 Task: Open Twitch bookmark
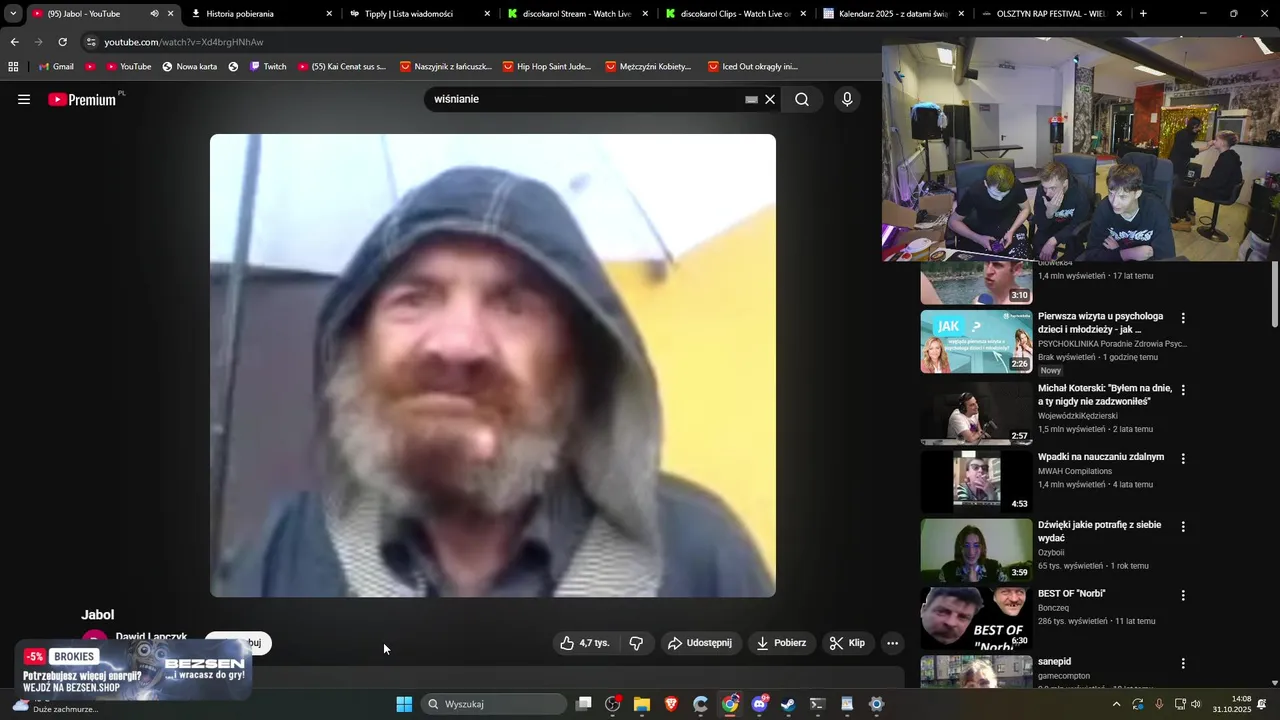point(267,67)
